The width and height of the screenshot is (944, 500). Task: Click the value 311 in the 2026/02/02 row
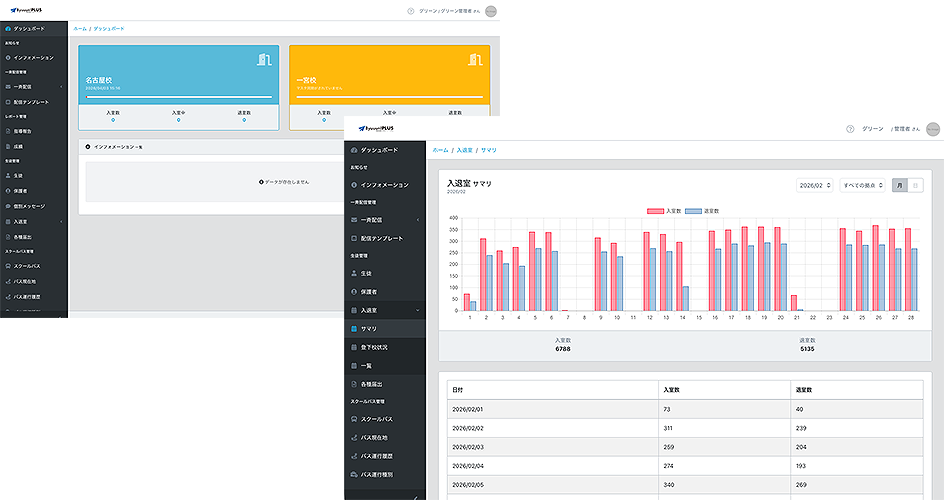pyautogui.click(x=668, y=428)
